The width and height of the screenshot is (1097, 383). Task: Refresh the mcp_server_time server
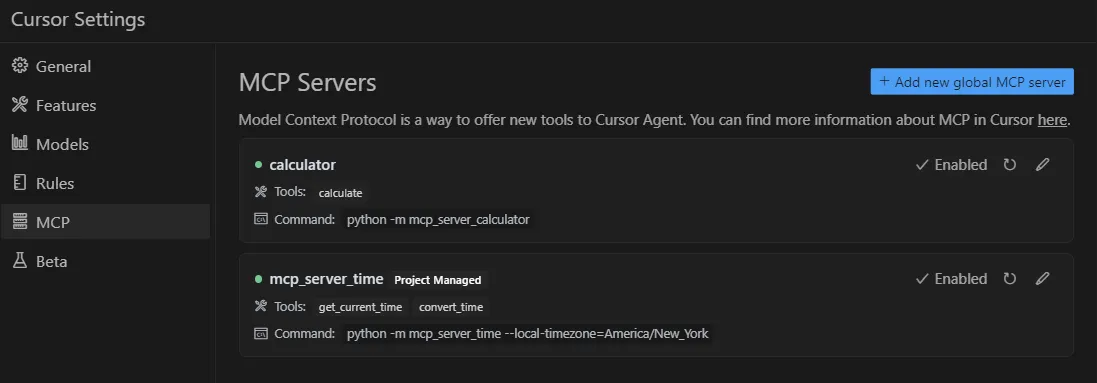[1010, 279]
